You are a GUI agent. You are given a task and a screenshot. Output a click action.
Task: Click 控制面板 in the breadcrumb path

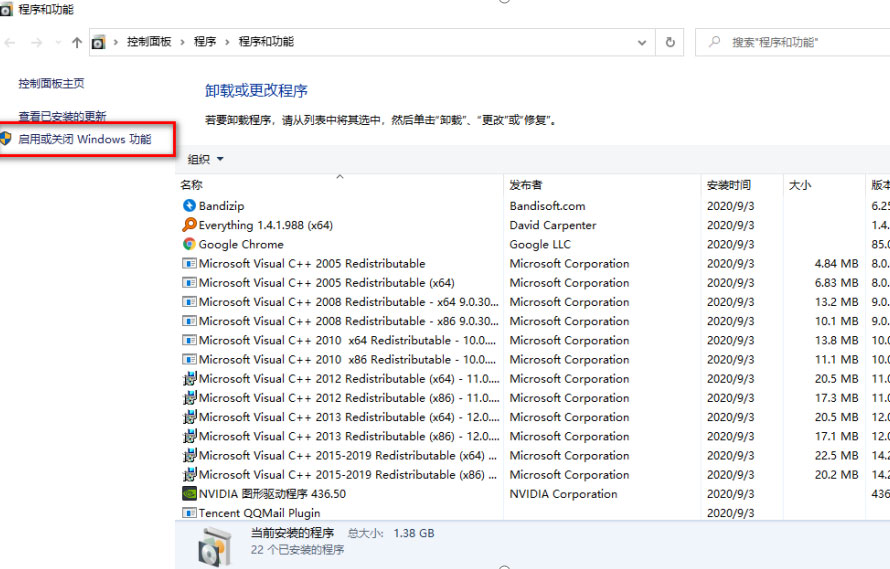tap(149, 42)
